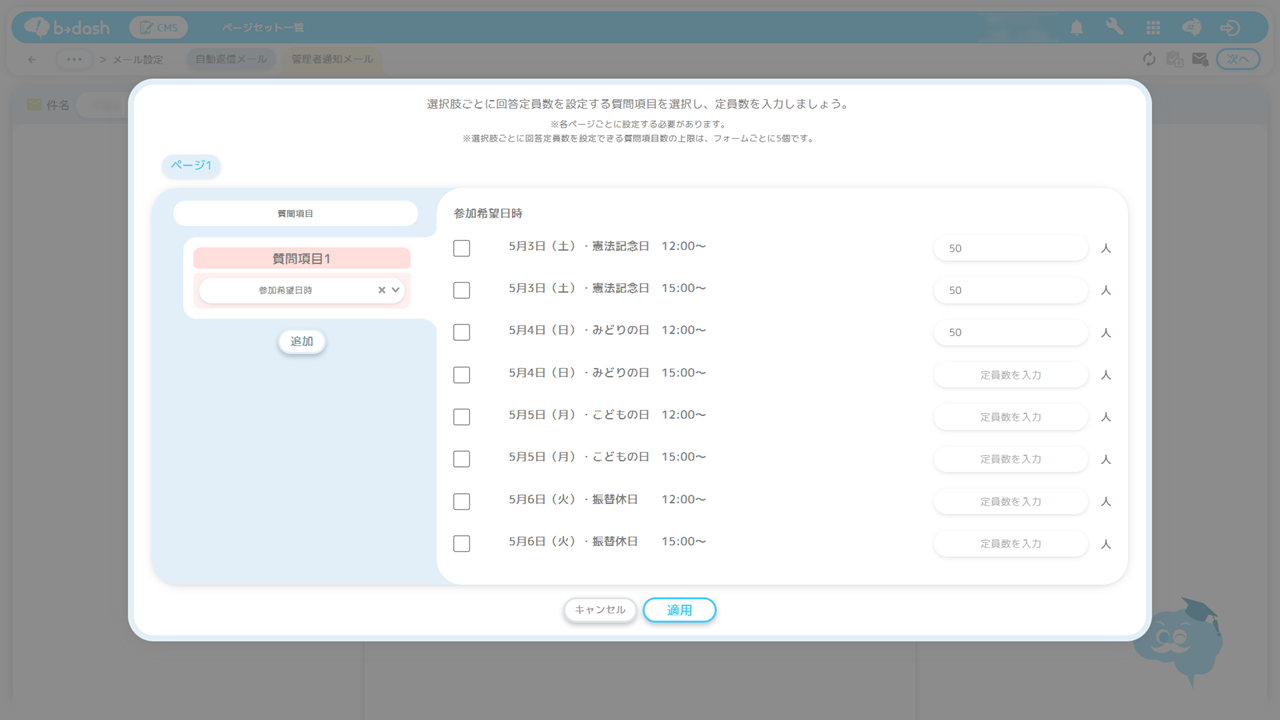Open the apps grid icon
Image resolution: width=1280 pixels, height=720 pixels.
(x=1153, y=28)
